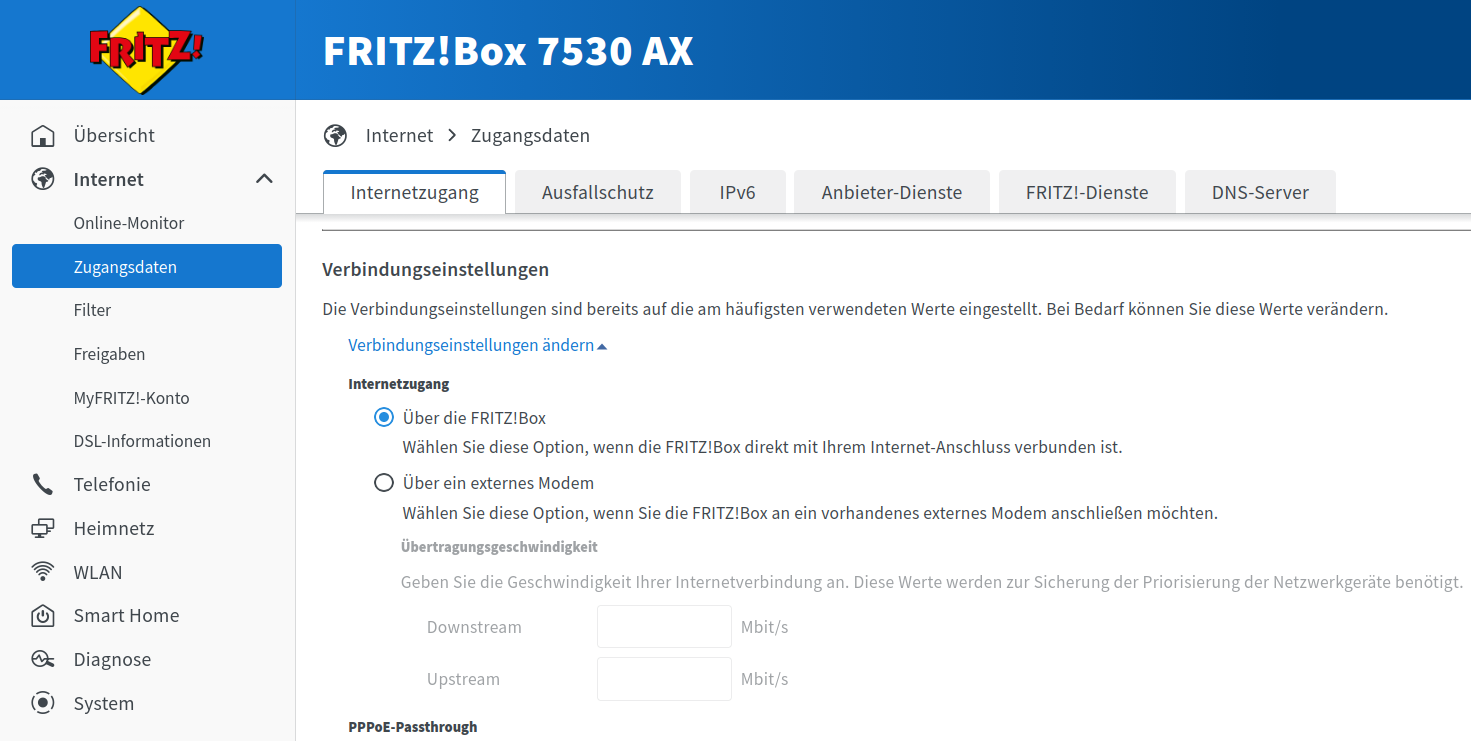Open the IPv6 tab
Screen dimensions: 1471x741
click(737, 192)
